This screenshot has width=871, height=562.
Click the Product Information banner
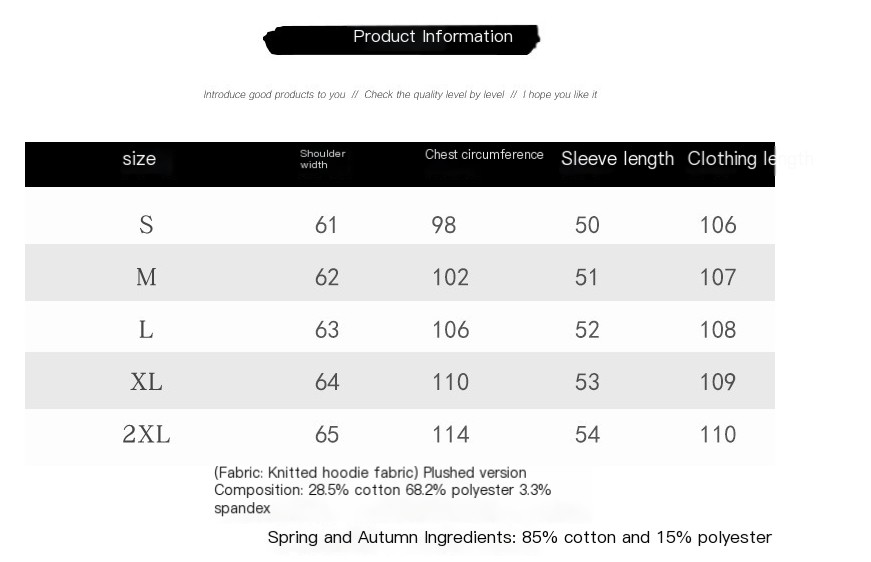point(401,39)
